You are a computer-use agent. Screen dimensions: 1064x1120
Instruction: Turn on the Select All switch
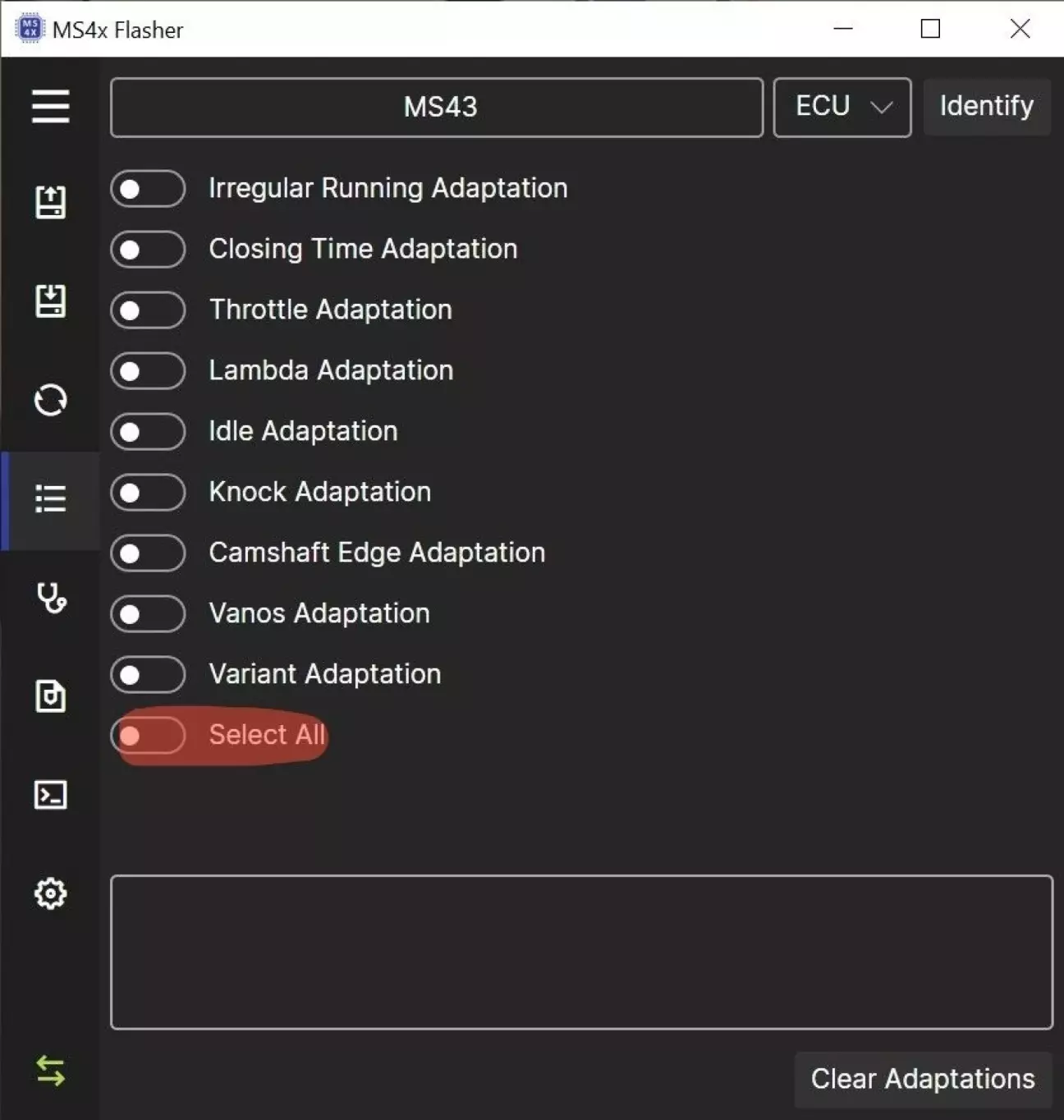pos(148,736)
